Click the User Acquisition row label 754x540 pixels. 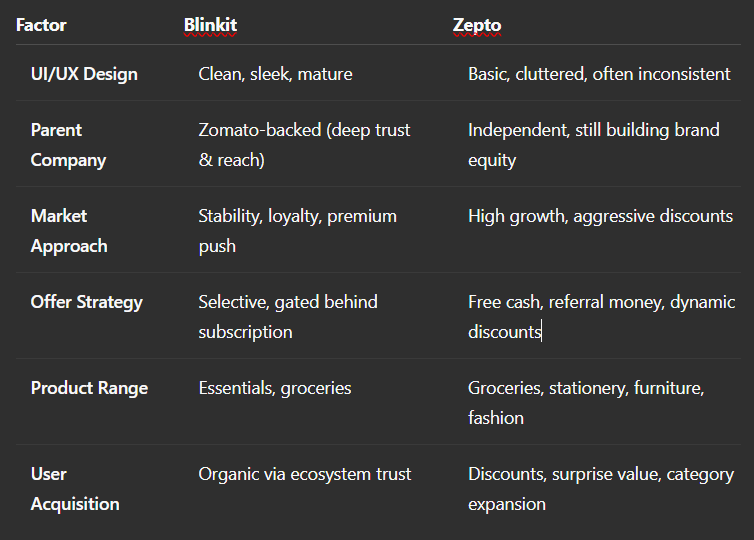pos(74,489)
